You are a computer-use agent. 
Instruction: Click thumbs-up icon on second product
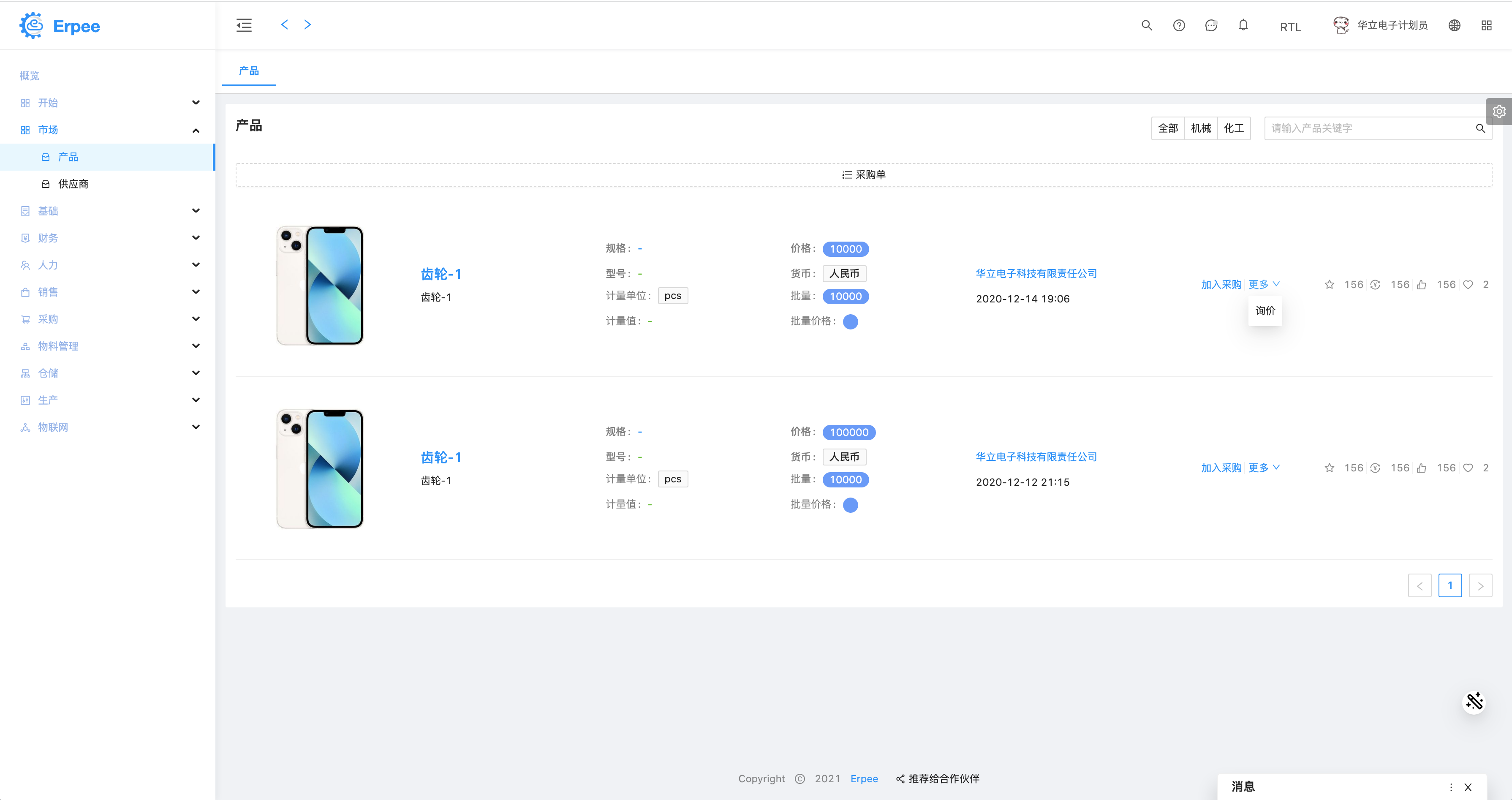point(1422,468)
